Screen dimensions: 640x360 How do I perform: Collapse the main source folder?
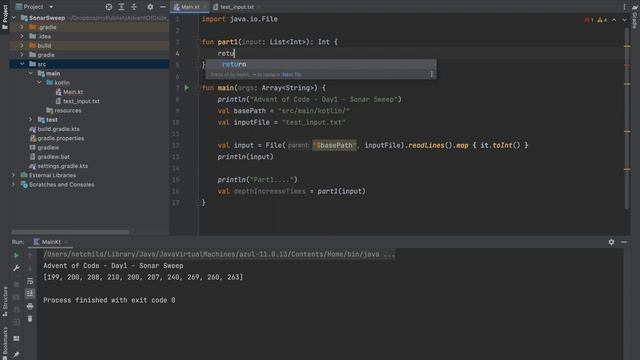coord(31,73)
